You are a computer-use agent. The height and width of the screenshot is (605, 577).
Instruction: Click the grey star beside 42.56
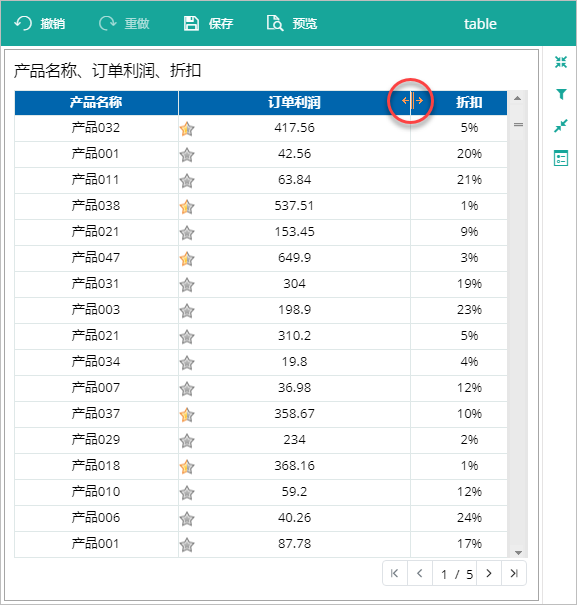[187, 155]
